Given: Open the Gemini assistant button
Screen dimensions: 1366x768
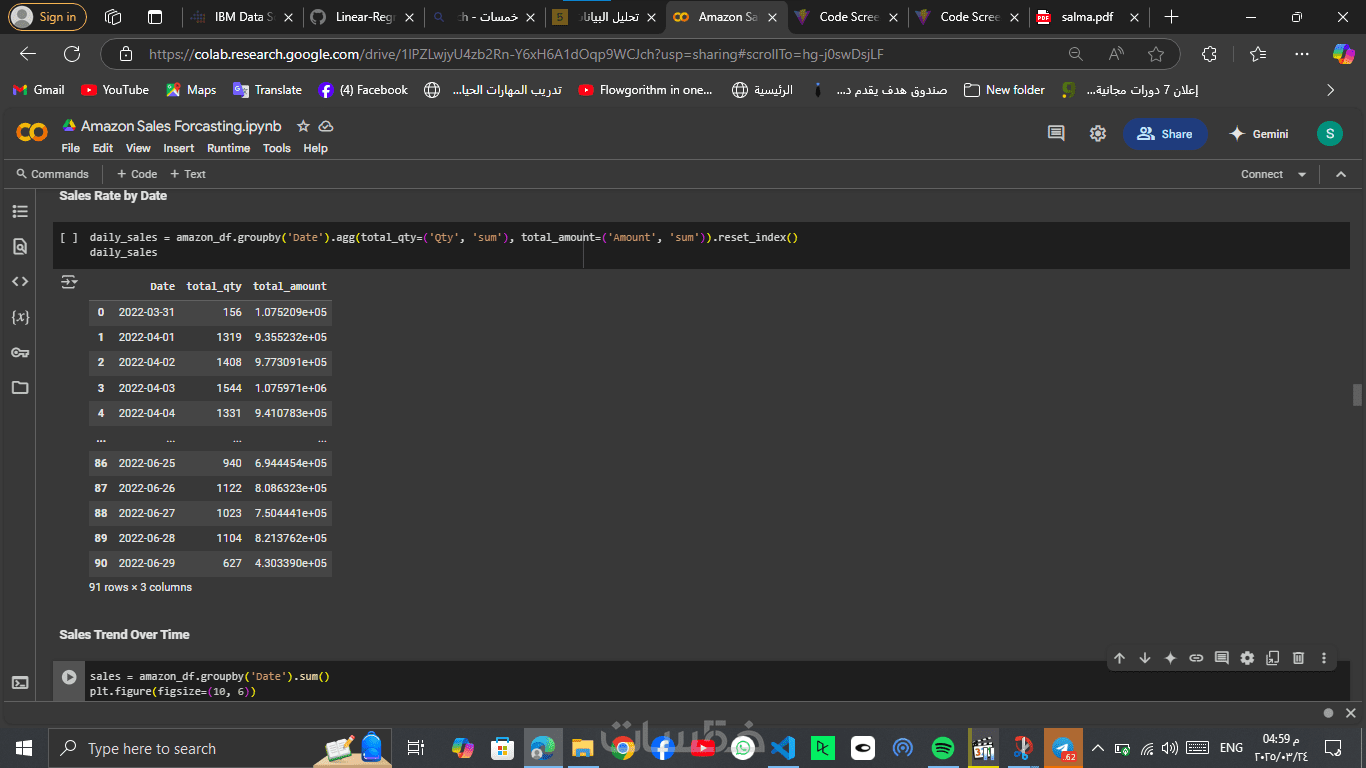Looking at the screenshot, I should tap(1258, 133).
